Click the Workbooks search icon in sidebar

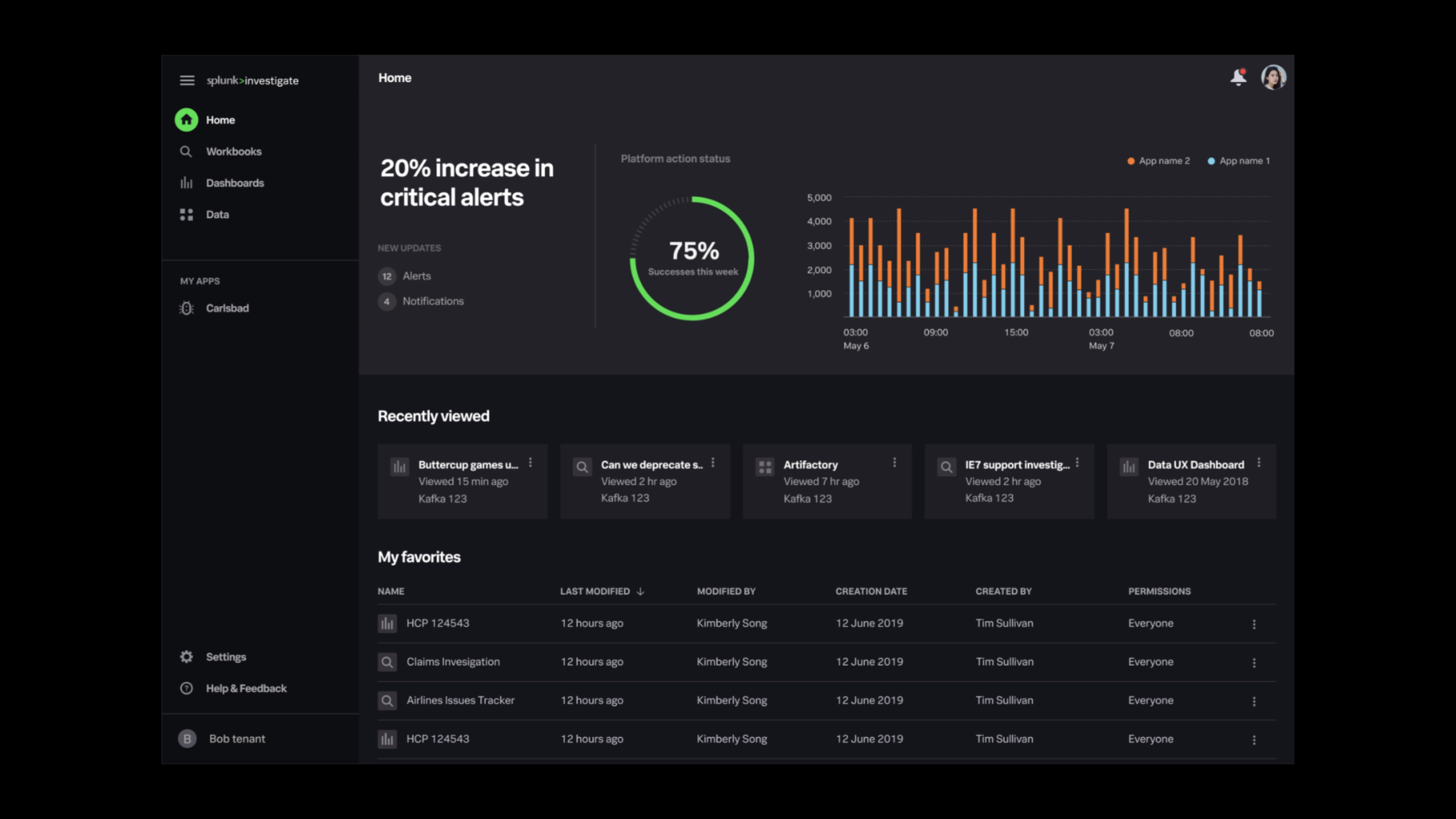pyautogui.click(x=186, y=151)
